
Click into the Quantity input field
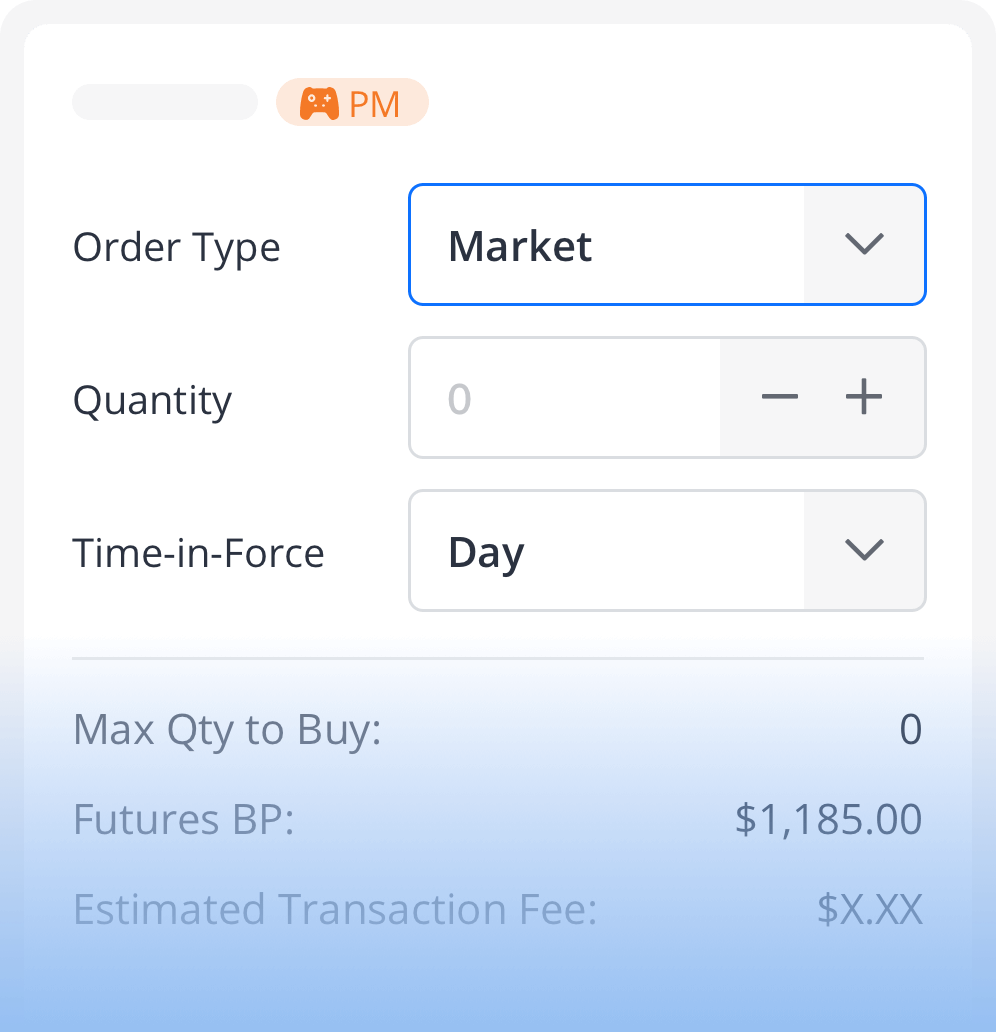pyautogui.click(x=564, y=398)
